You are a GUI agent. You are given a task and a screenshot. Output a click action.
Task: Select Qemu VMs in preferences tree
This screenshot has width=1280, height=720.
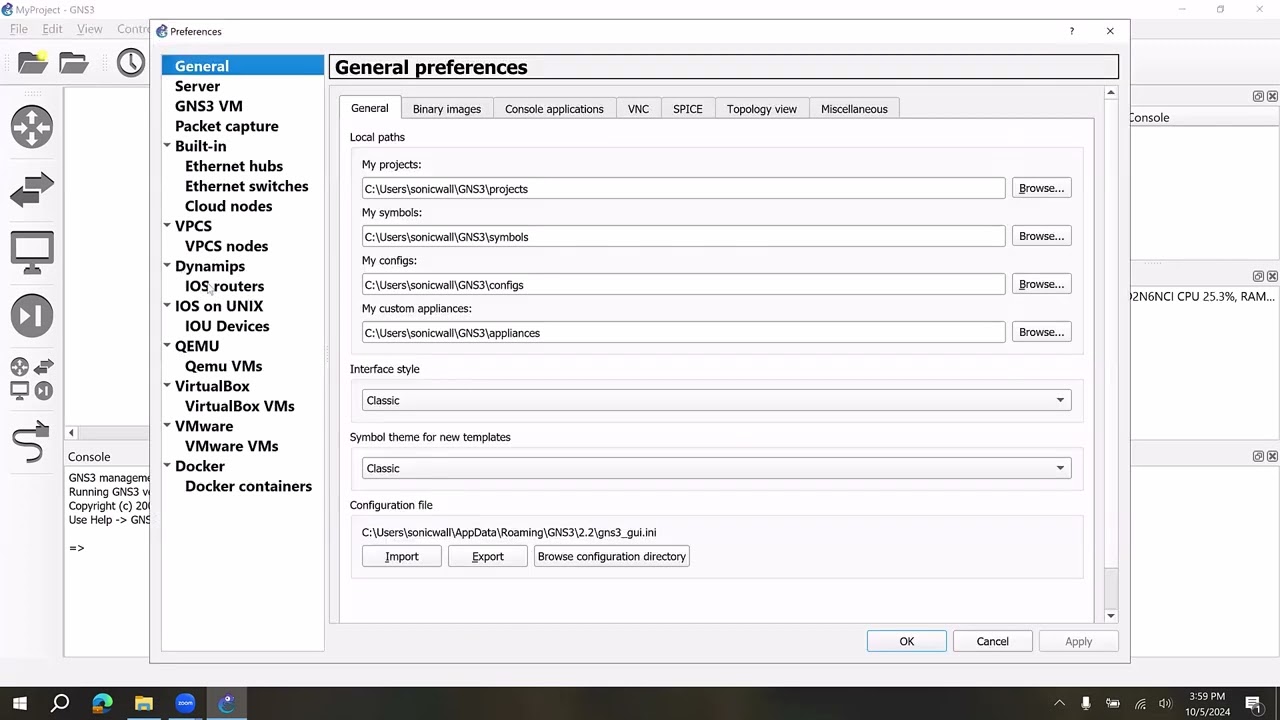point(224,366)
